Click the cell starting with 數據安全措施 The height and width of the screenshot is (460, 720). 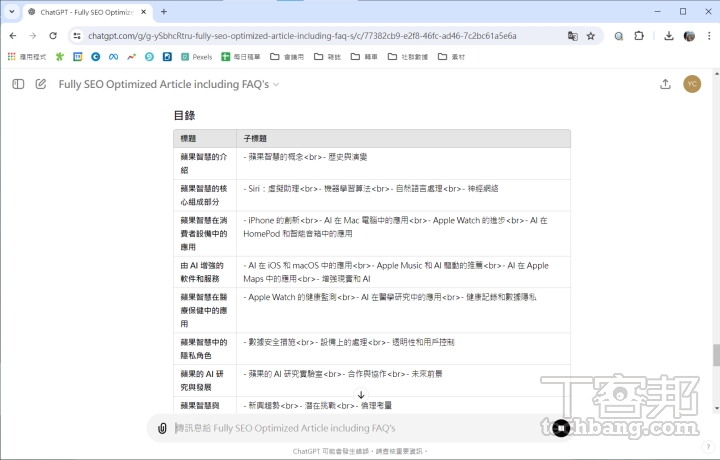(x=403, y=349)
